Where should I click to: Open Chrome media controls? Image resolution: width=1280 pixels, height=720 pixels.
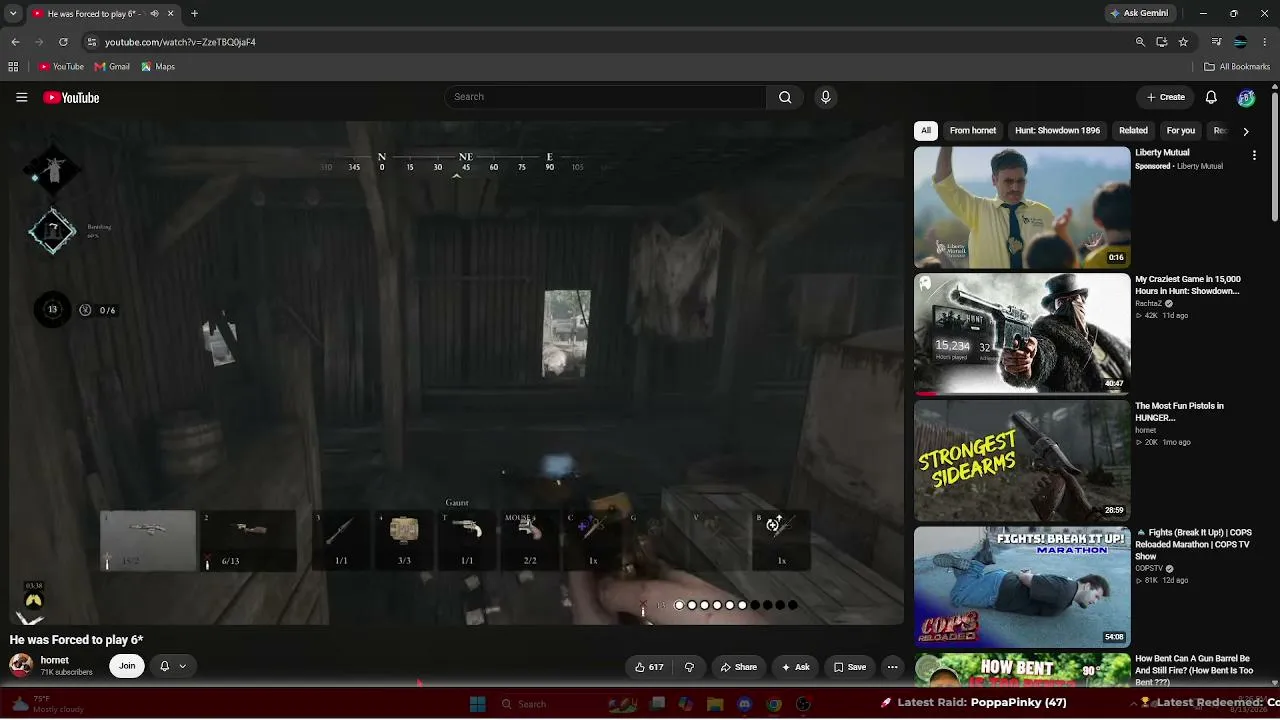pos(1216,42)
